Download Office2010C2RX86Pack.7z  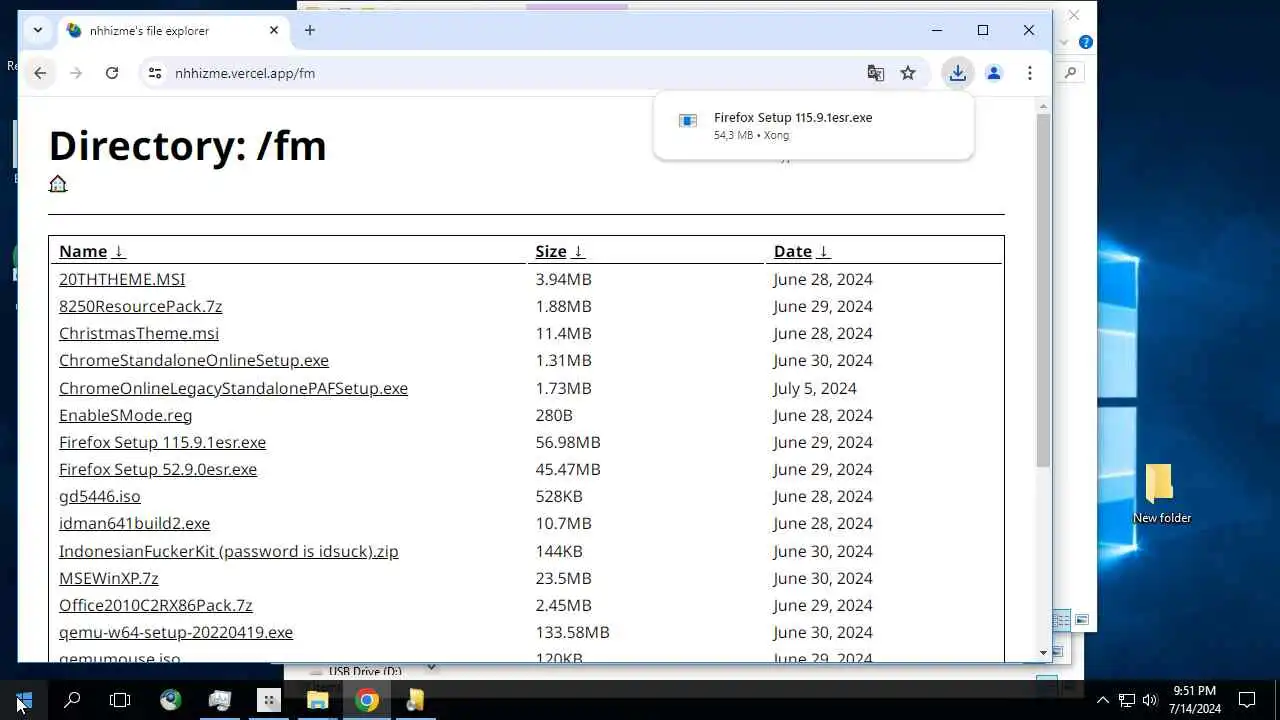click(x=156, y=605)
